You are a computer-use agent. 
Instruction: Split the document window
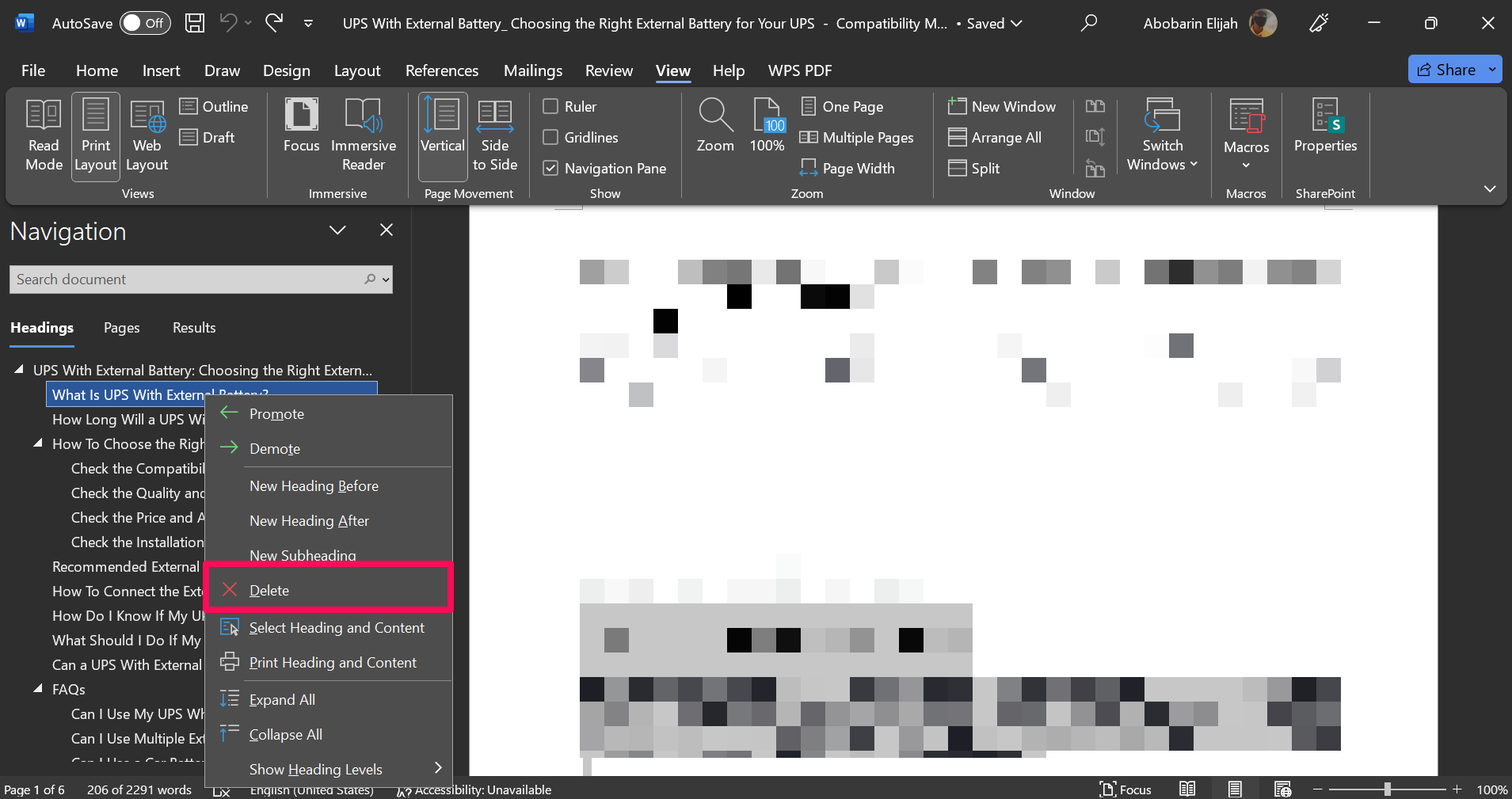click(974, 168)
